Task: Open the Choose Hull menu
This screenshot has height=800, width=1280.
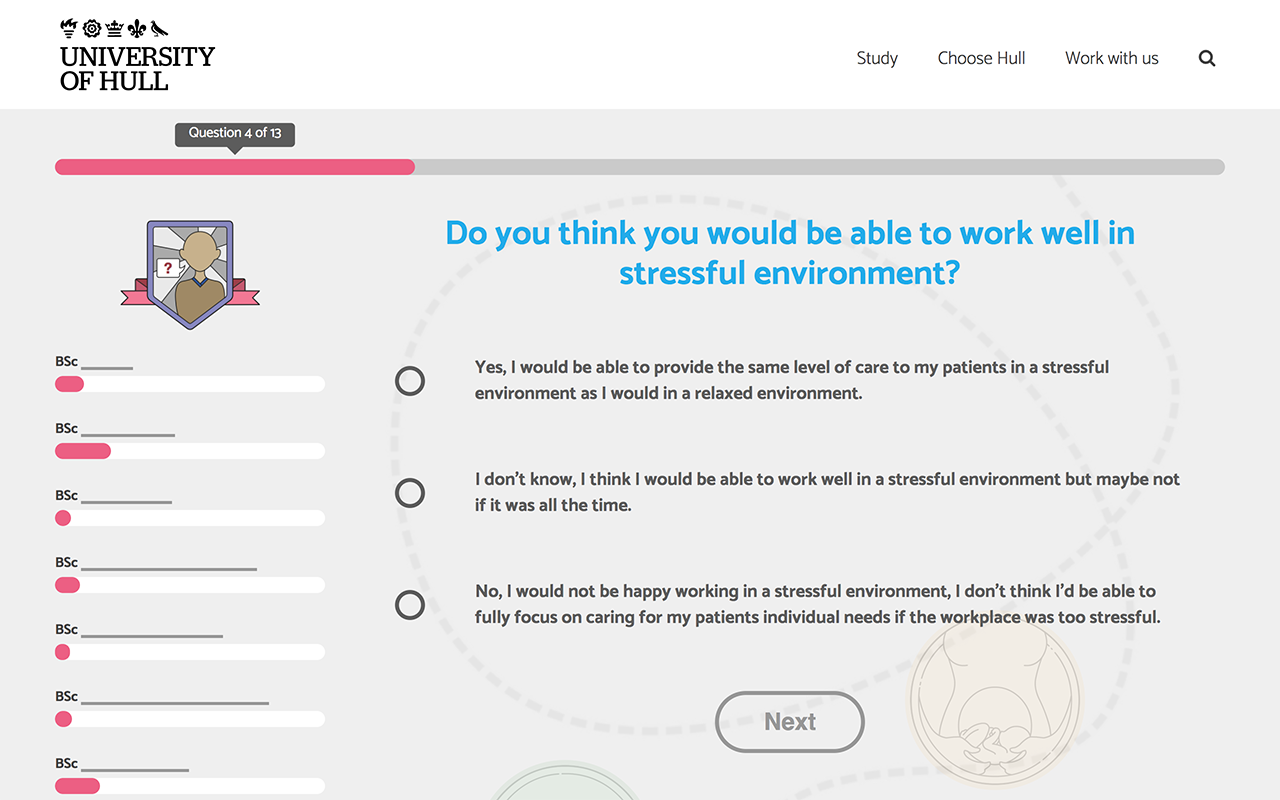Action: (x=981, y=58)
